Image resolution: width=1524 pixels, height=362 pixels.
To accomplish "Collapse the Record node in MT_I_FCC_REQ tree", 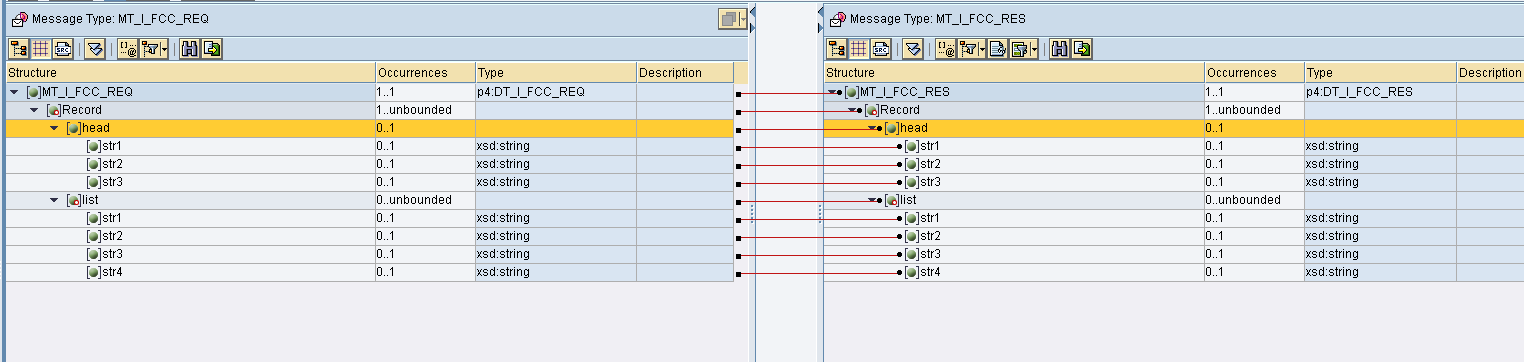I will tap(34, 110).
